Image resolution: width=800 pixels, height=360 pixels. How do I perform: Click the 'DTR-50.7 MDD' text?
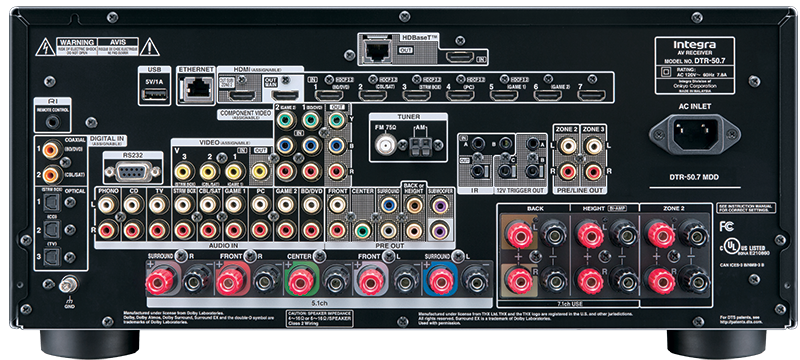click(694, 178)
